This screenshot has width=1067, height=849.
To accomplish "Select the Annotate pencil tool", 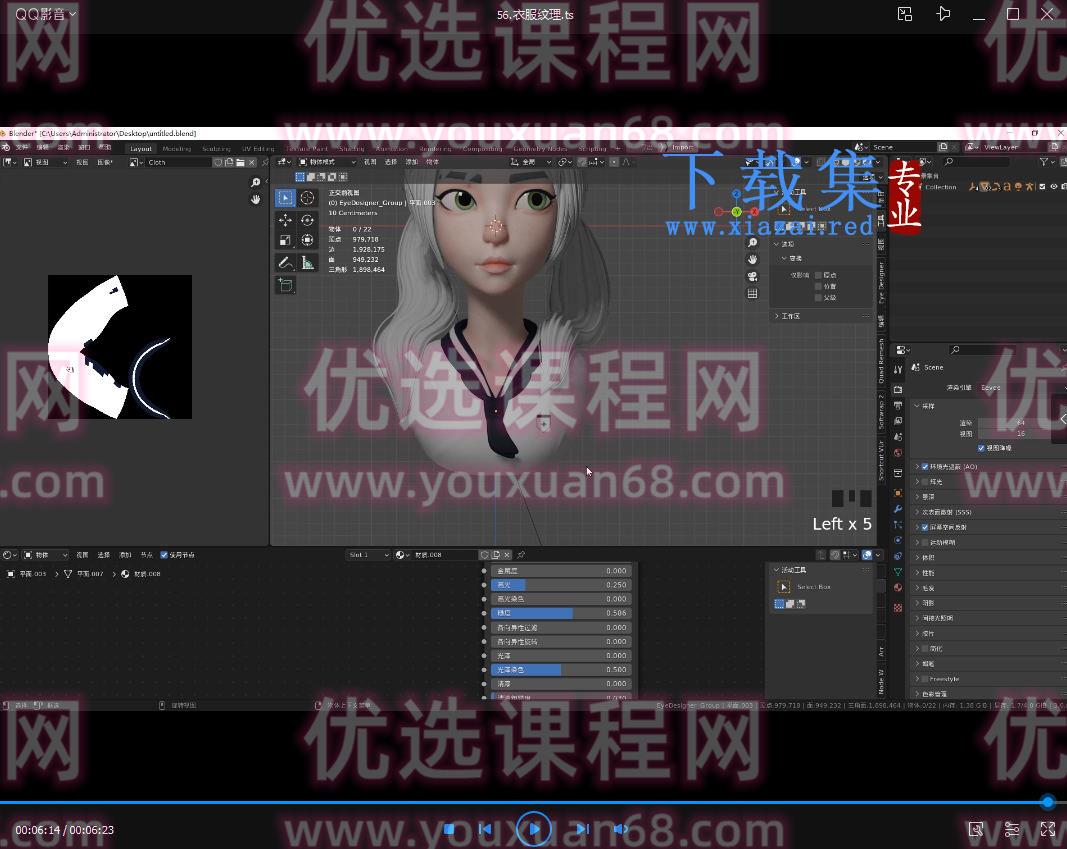I will coord(285,263).
